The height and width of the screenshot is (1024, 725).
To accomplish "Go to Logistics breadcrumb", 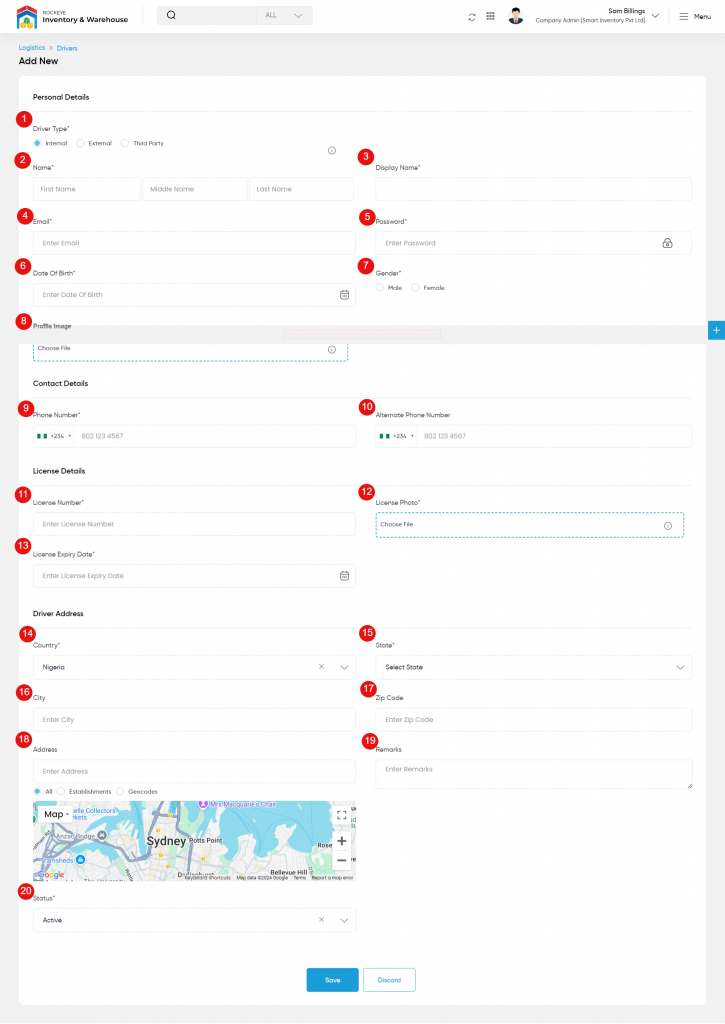I will click(x=32, y=48).
